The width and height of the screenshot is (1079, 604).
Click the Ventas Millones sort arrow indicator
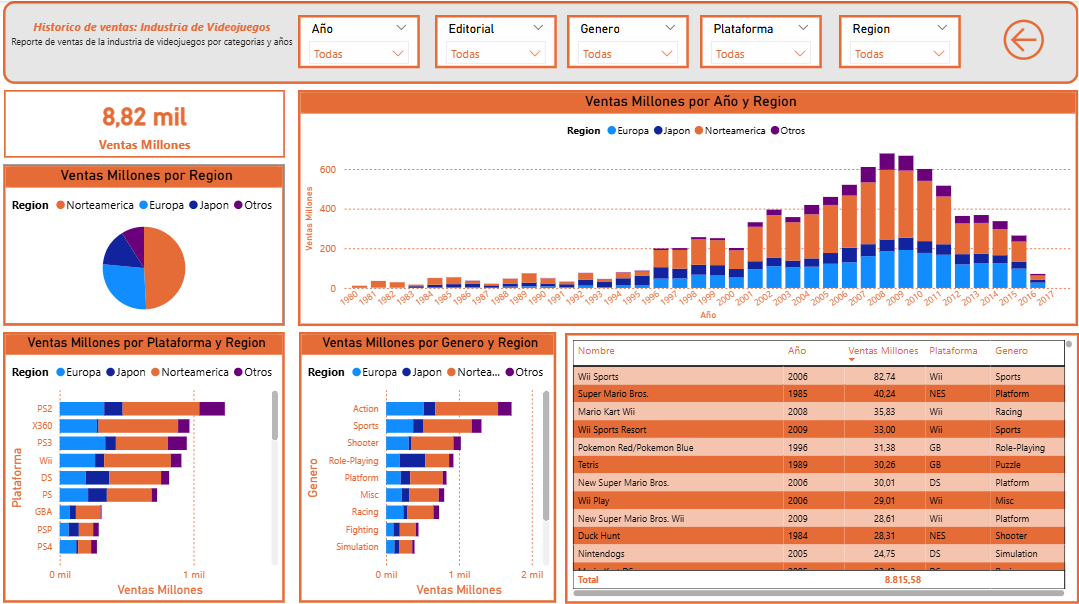(852, 360)
